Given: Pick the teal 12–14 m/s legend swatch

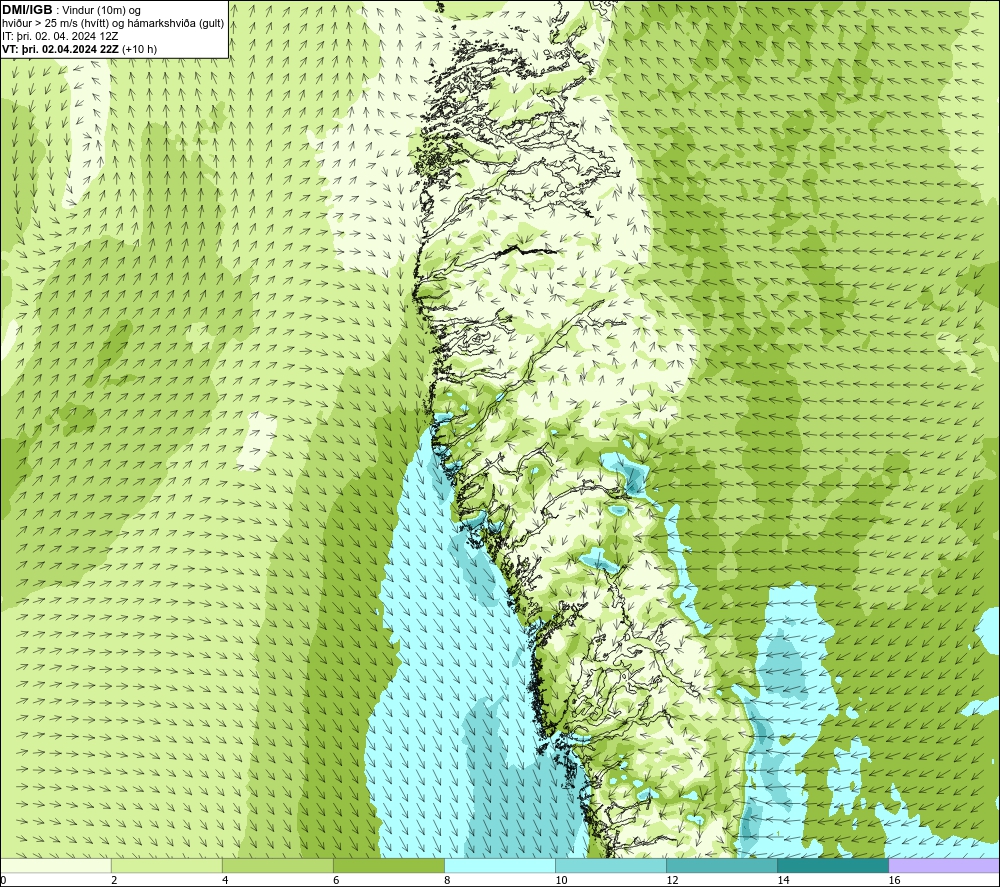Looking at the screenshot, I should coord(721,865).
